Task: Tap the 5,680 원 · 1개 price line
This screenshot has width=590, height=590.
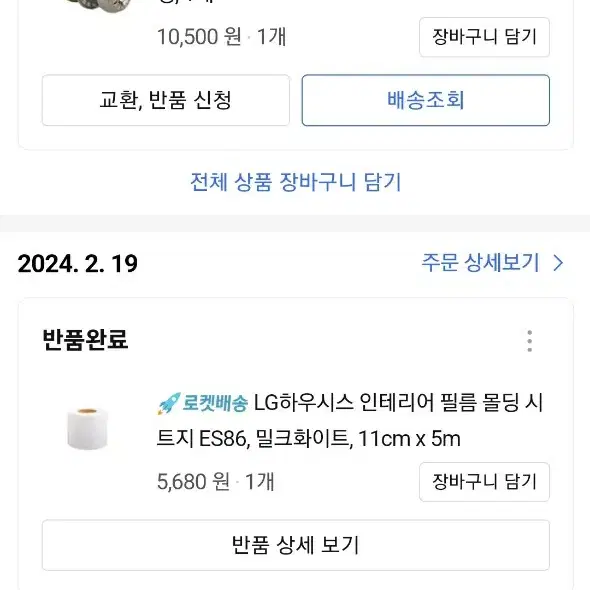Action: 216,481
